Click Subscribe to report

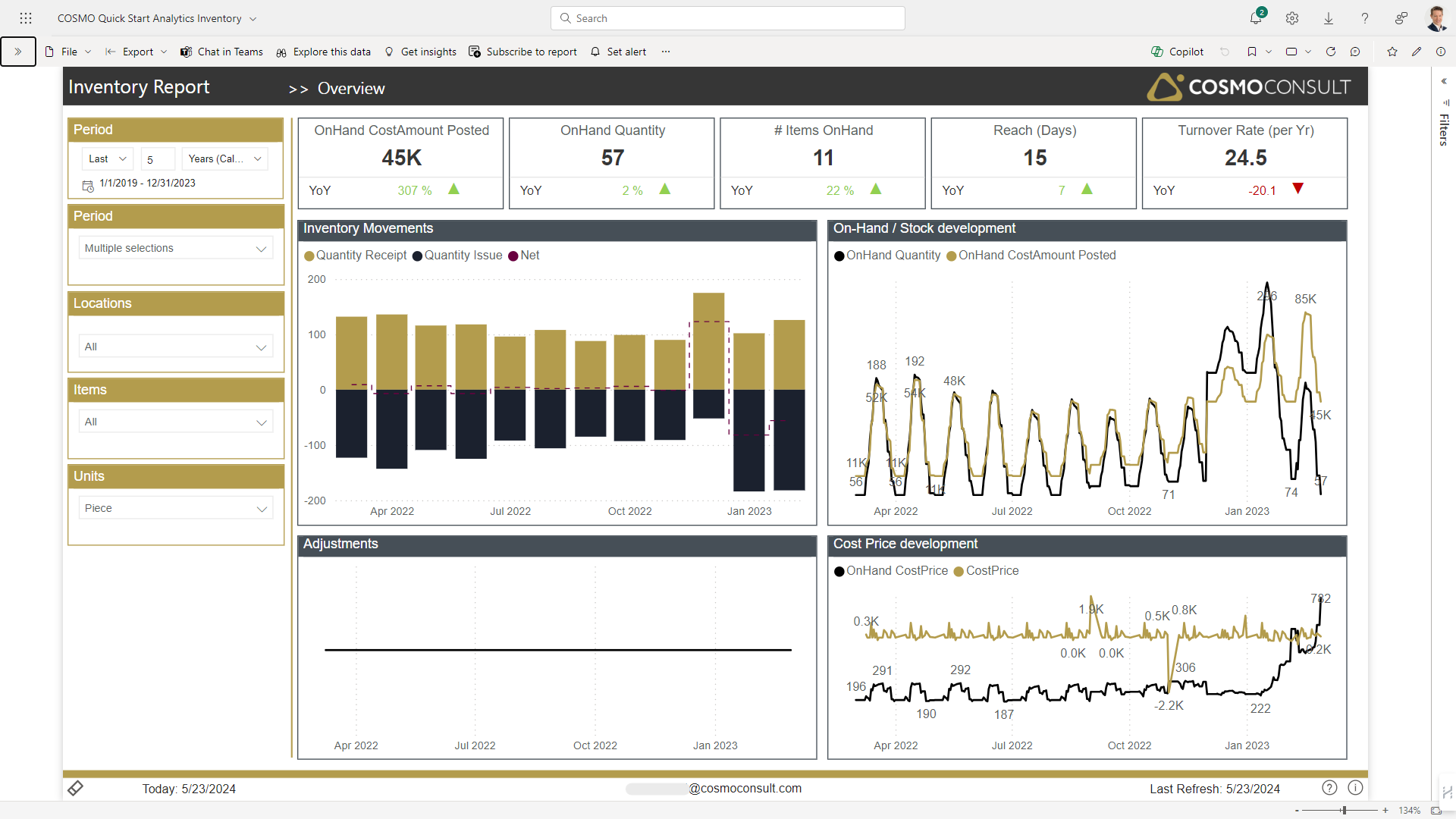tap(523, 52)
